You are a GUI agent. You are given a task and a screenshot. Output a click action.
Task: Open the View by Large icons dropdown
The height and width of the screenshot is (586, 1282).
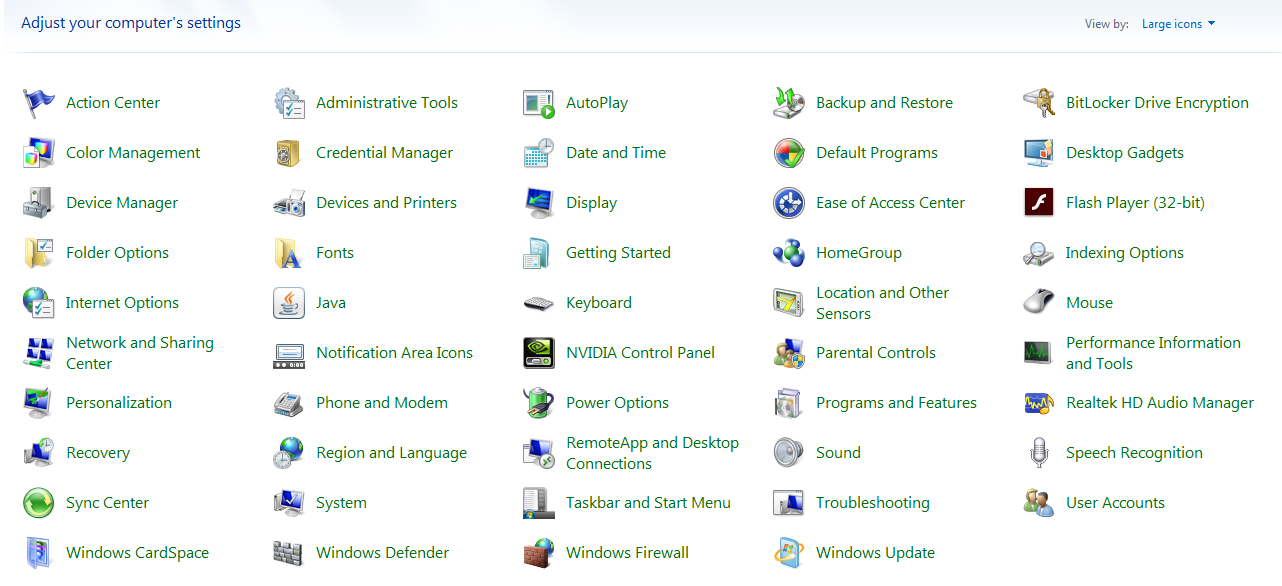pyautogui.click(x=1179, y=24)
